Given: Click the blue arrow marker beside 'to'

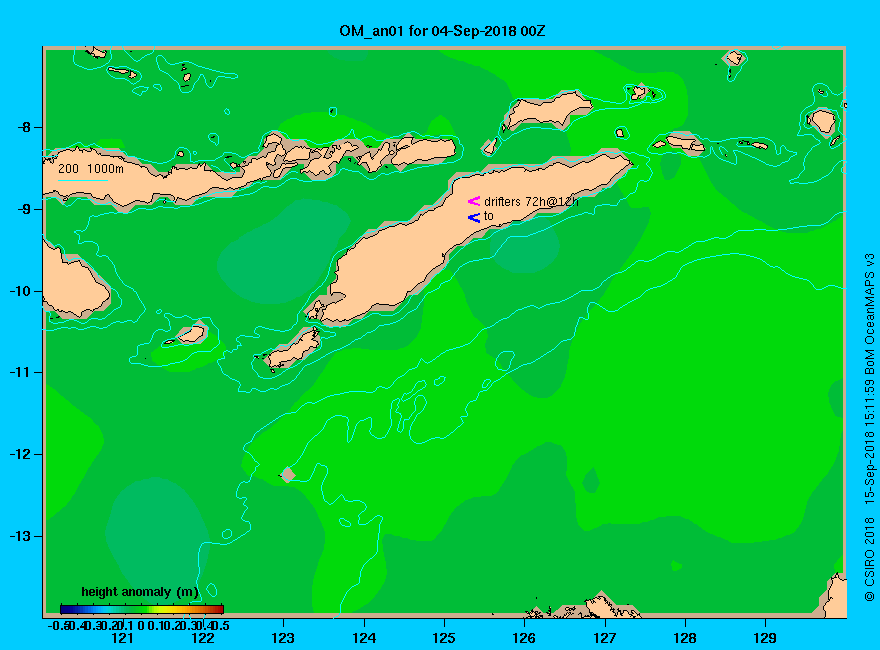Looking at the screenshot, I should pos(474,217).
